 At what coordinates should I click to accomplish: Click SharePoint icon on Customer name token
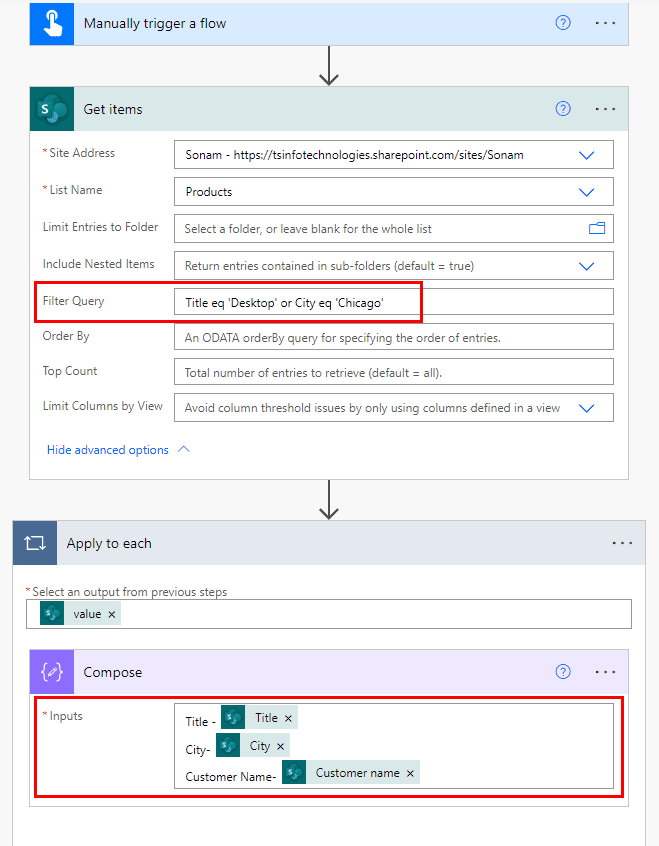294,773
